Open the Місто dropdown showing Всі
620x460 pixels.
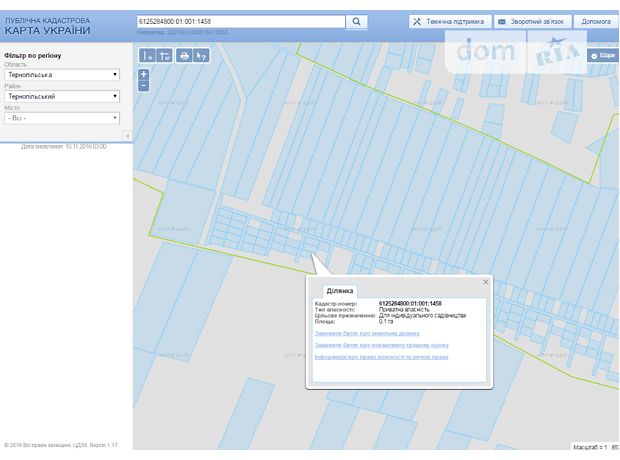pos(62,118)
